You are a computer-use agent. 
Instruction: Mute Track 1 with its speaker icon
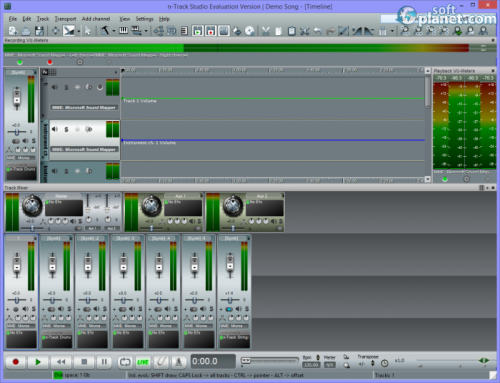point(55,87)
